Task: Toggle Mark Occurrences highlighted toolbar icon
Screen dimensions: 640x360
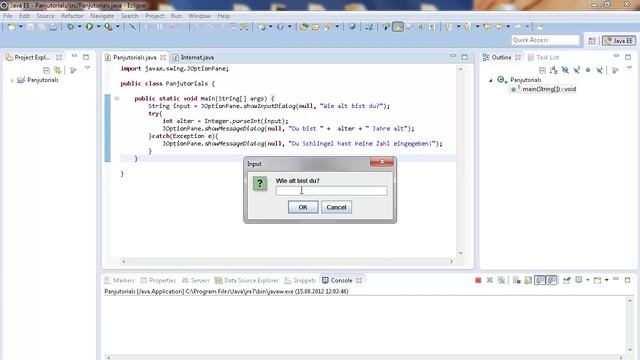Action: [398, 27]
